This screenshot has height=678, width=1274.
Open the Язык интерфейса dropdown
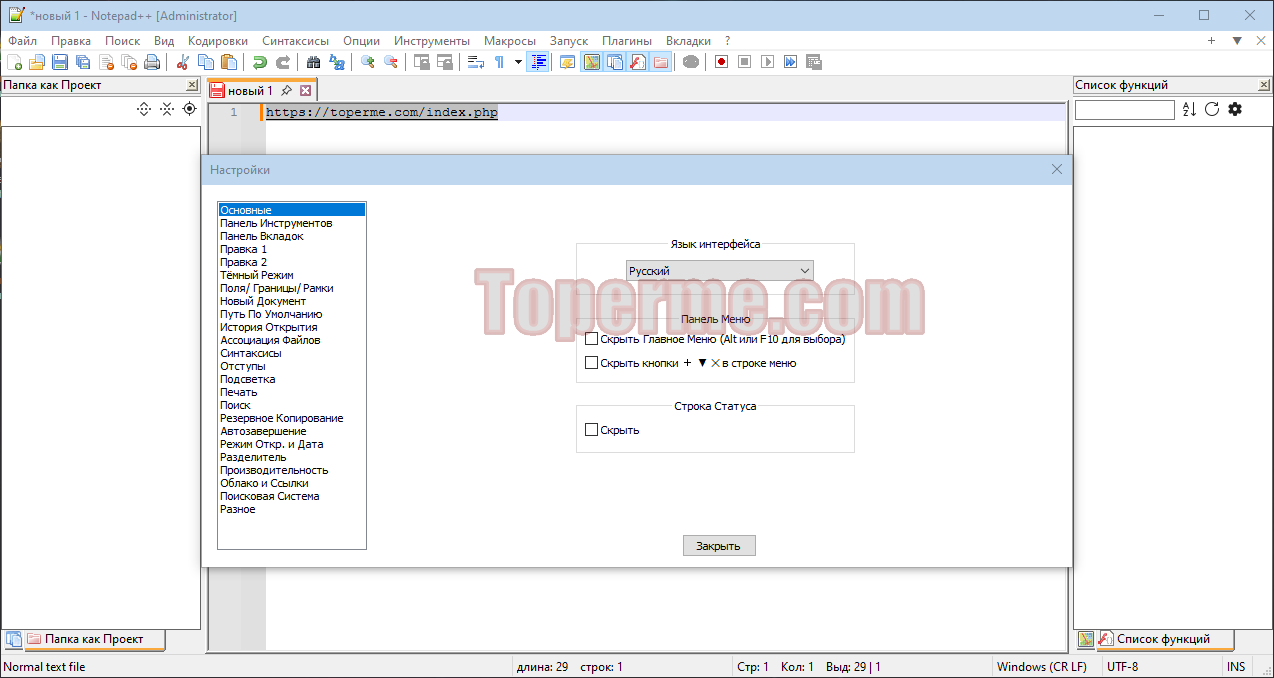point(720,271)
